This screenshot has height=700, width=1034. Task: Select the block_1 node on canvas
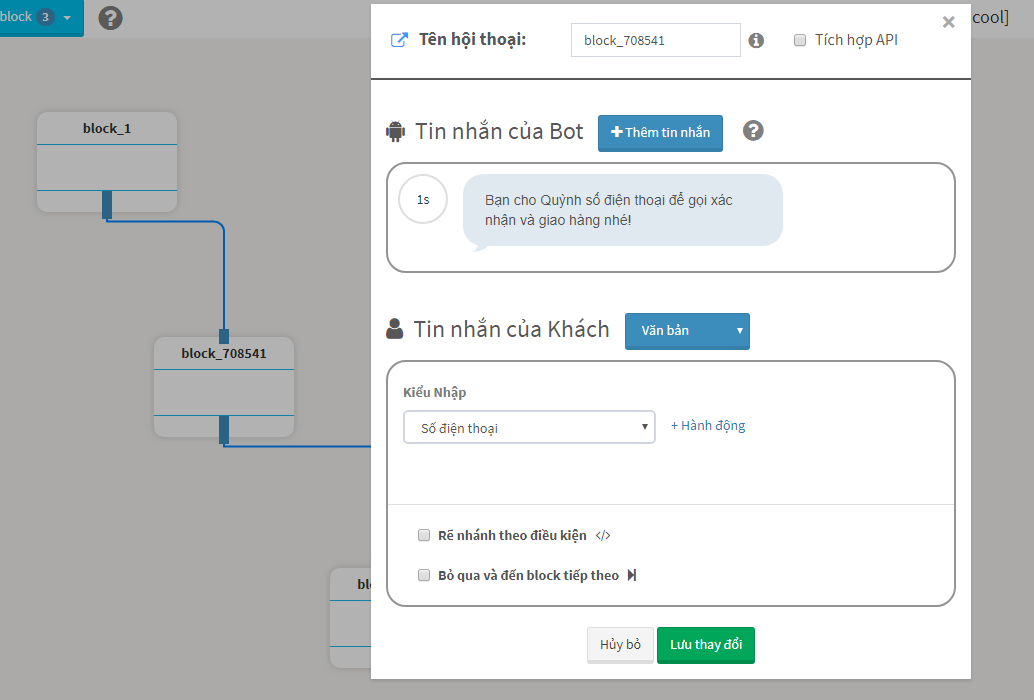[x=107, y=161]
